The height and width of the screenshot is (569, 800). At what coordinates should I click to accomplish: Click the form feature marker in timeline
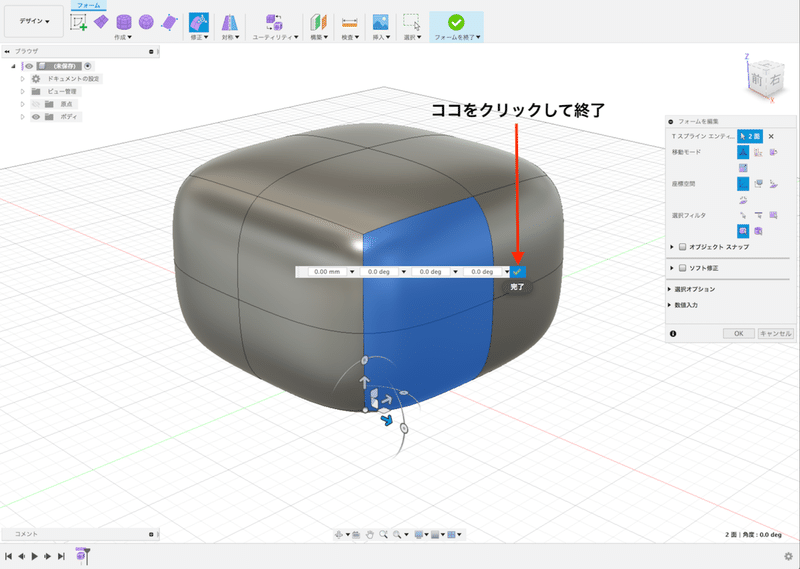click(81, 555)
